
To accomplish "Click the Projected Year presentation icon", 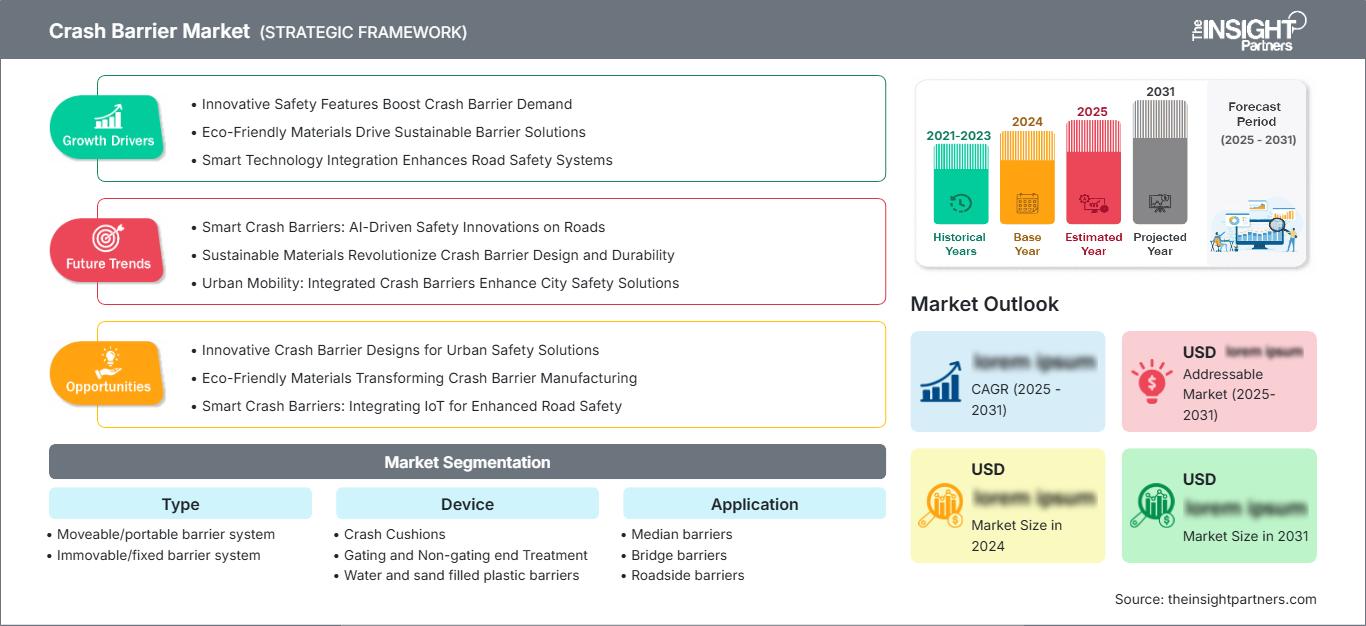I will (x=1160, y=204).
